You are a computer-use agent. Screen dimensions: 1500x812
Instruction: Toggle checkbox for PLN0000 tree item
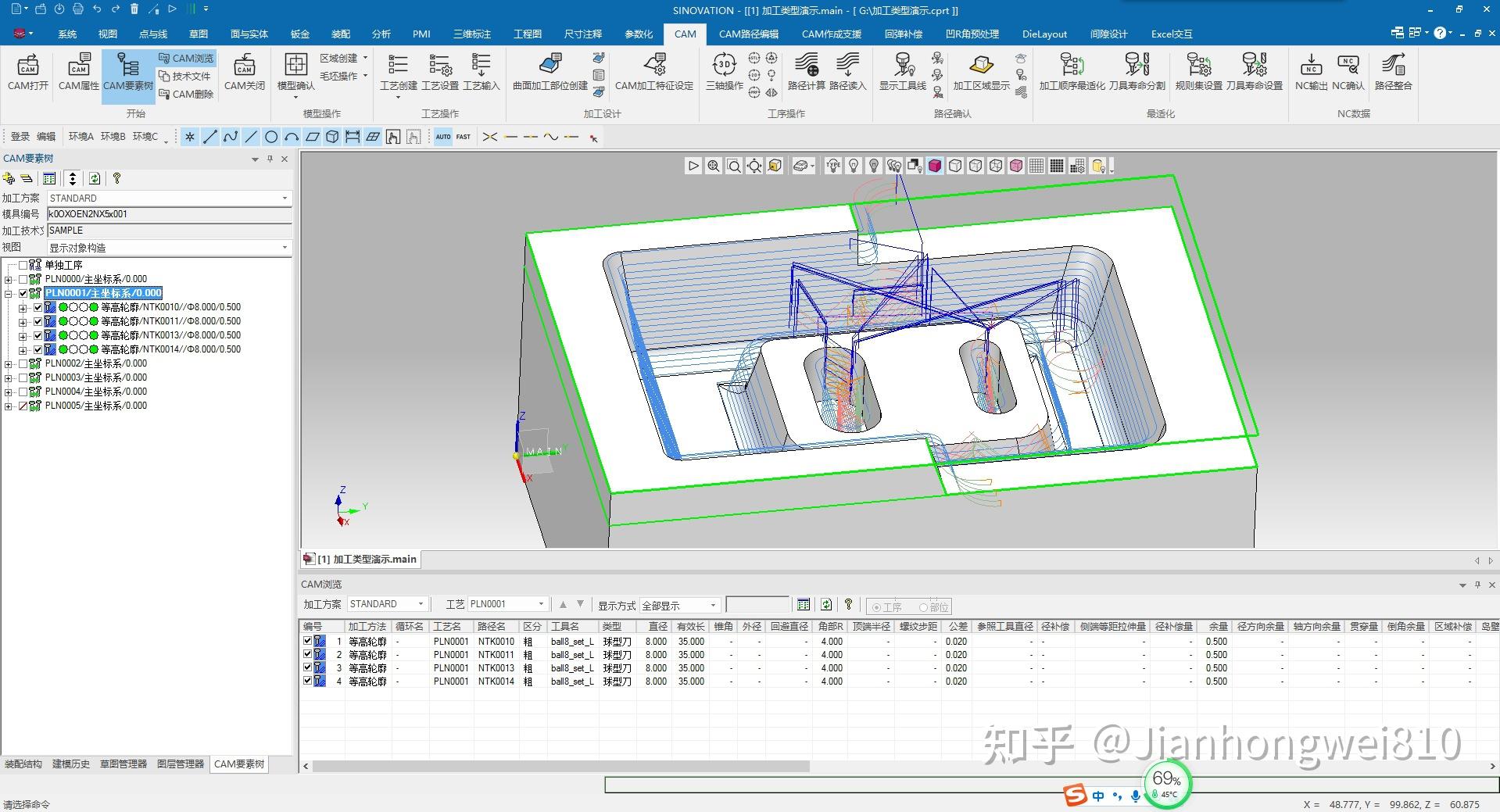click(x=23, y=279)
